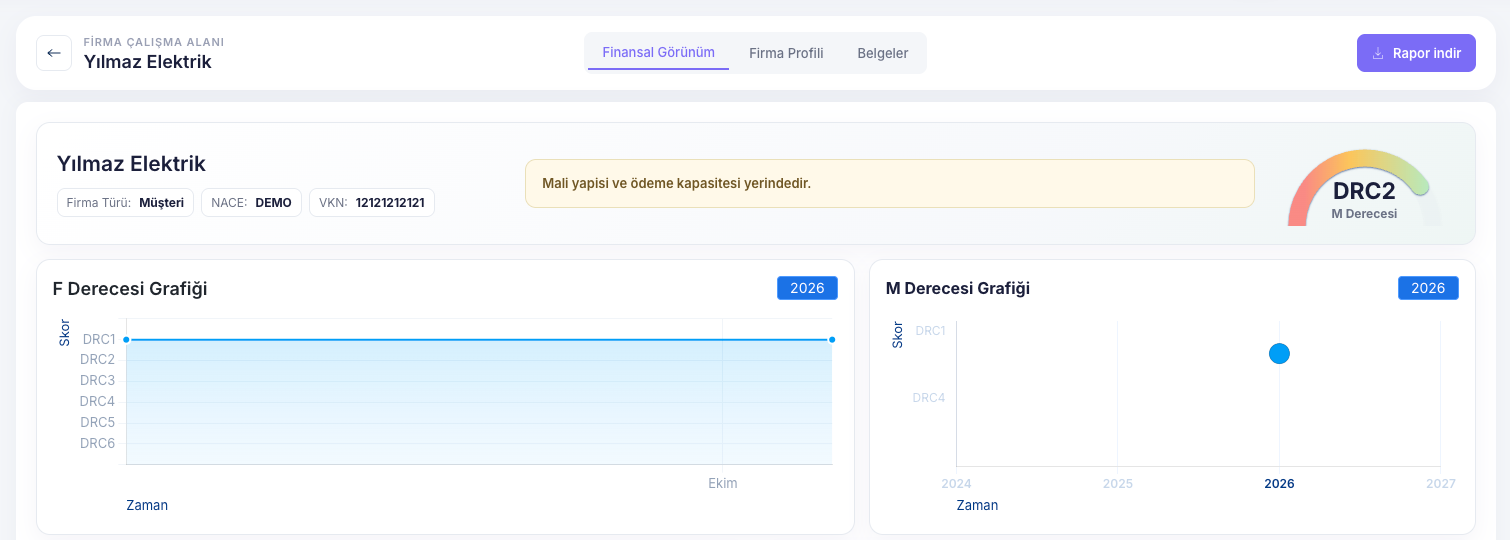
Task: Click the Yılmaz Elektrik header title
Action: click(x=148, y=62)
